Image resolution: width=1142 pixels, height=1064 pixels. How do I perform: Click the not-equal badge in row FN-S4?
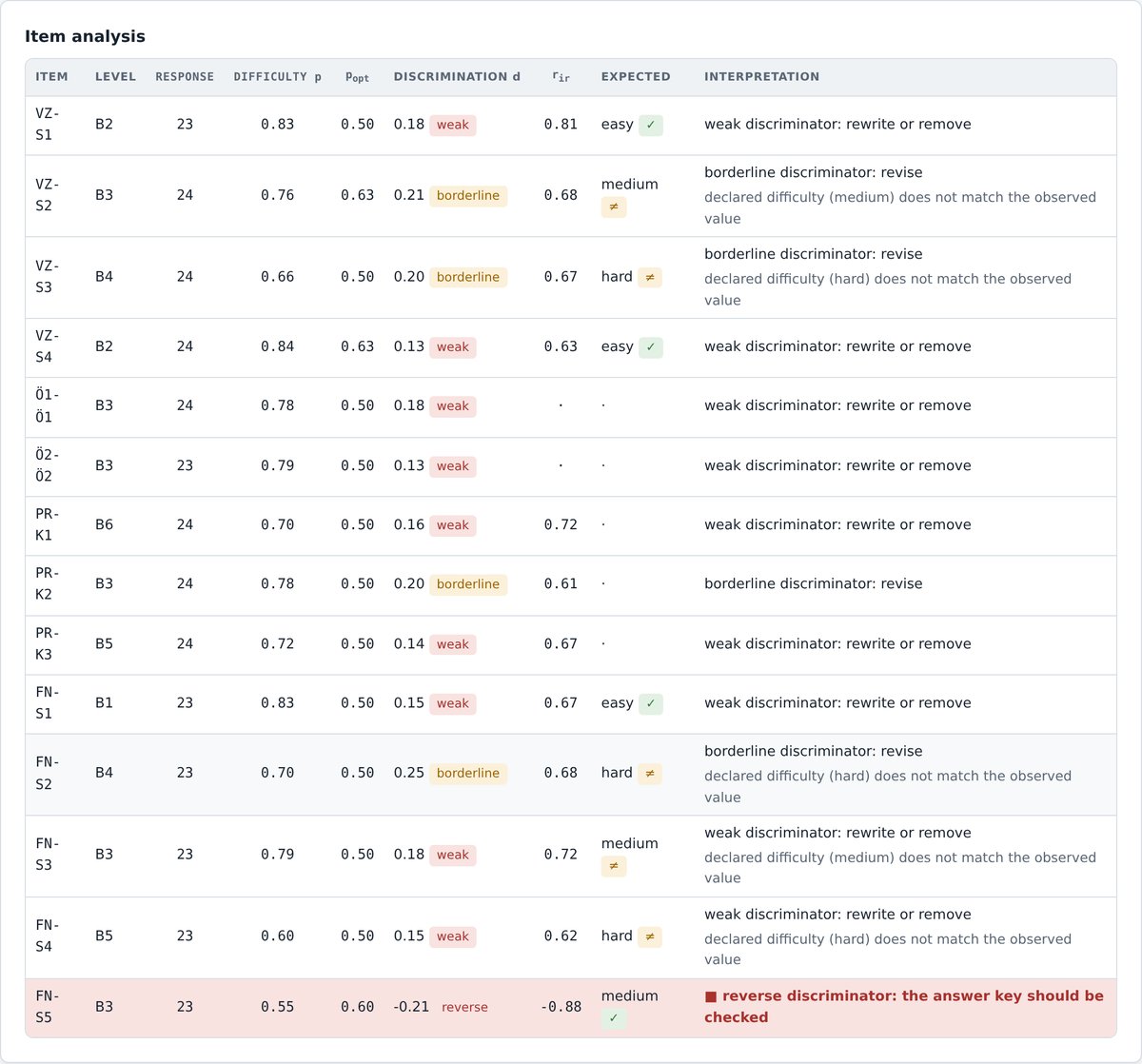click(650, 936)
